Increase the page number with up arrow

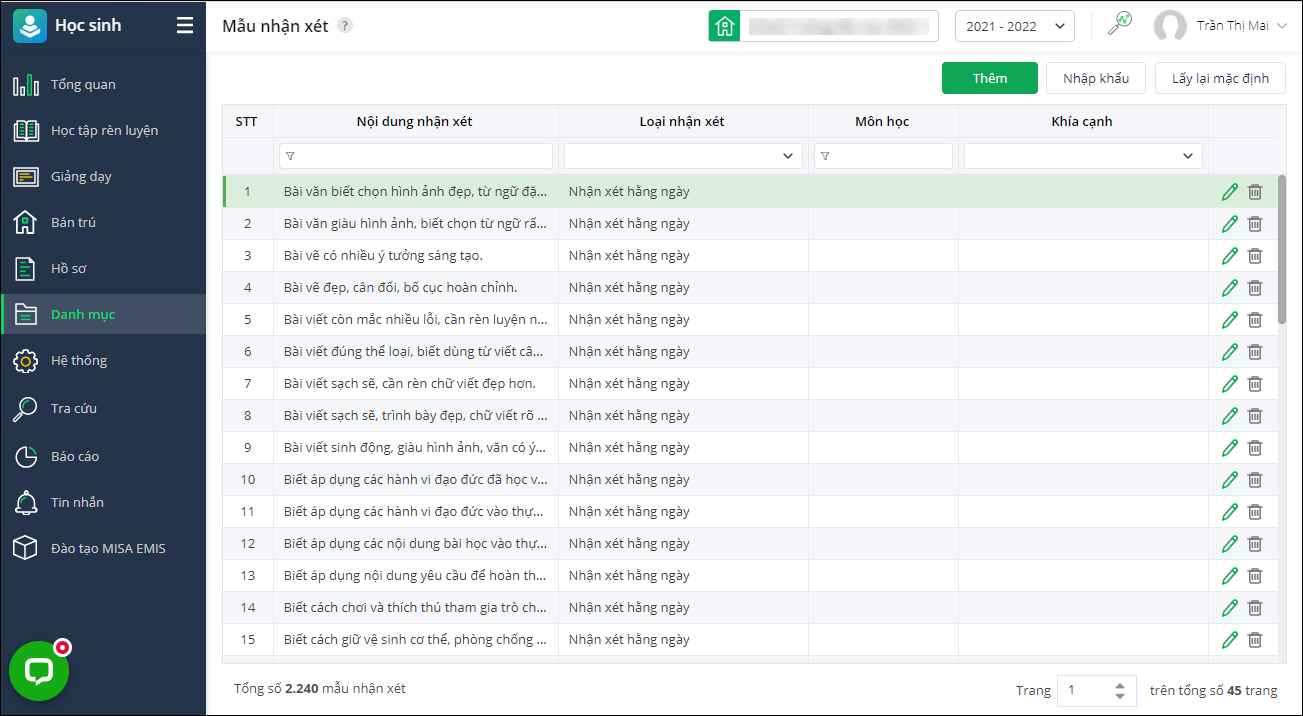tap(1120, 685)
